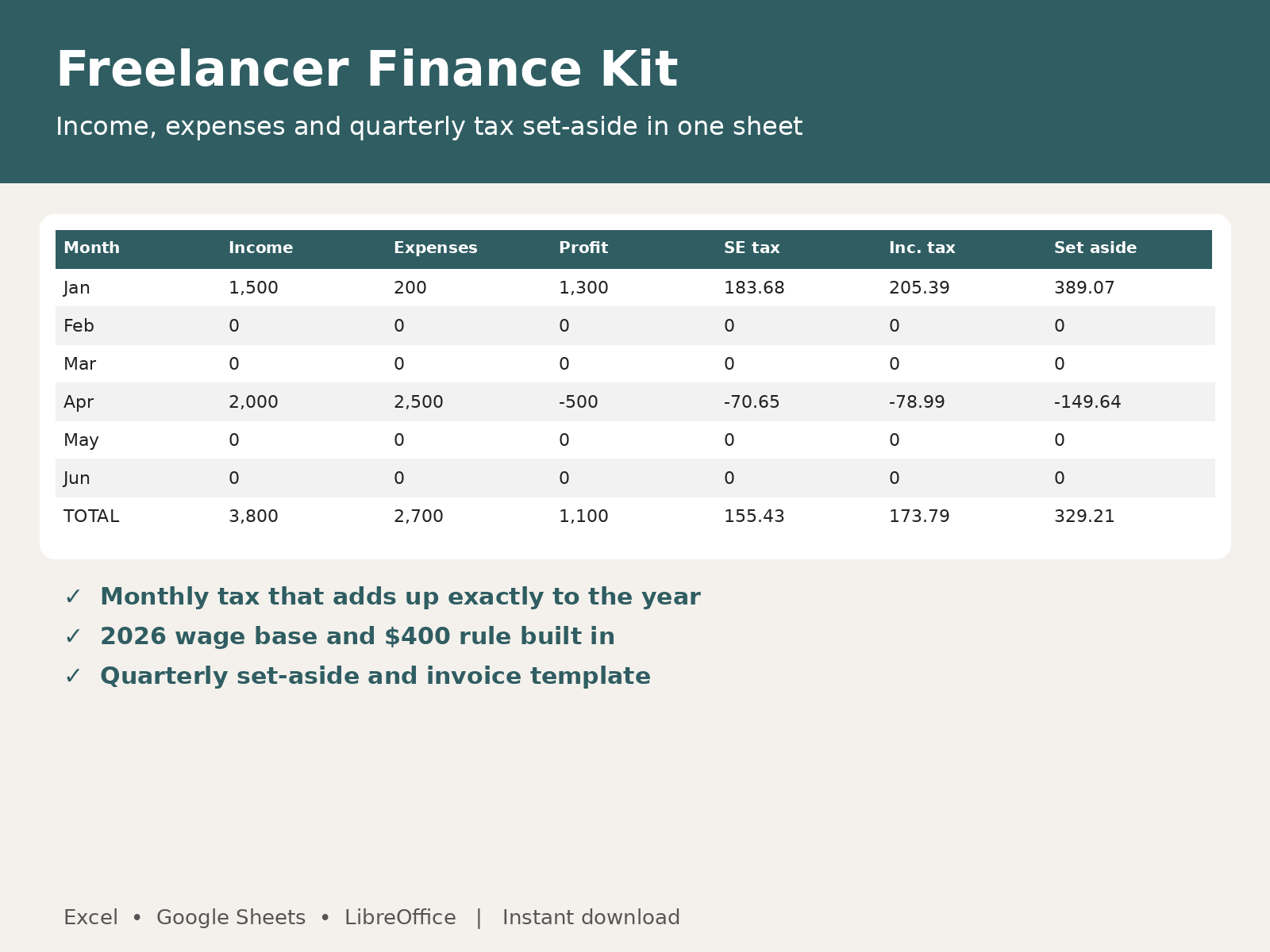The width and height of the screenshot is (1270, 952).
Task: Select the SE tax value -70.65
Action: pyautogui.click(x=752, y=402)
